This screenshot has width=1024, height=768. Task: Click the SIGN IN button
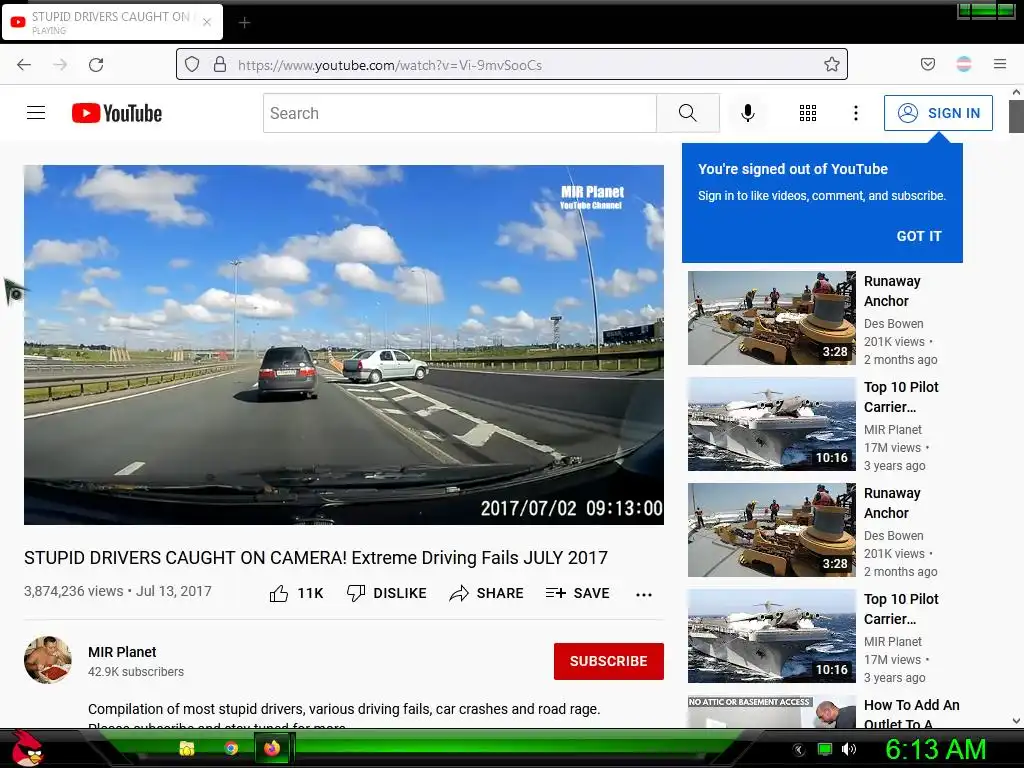point(938,113)
